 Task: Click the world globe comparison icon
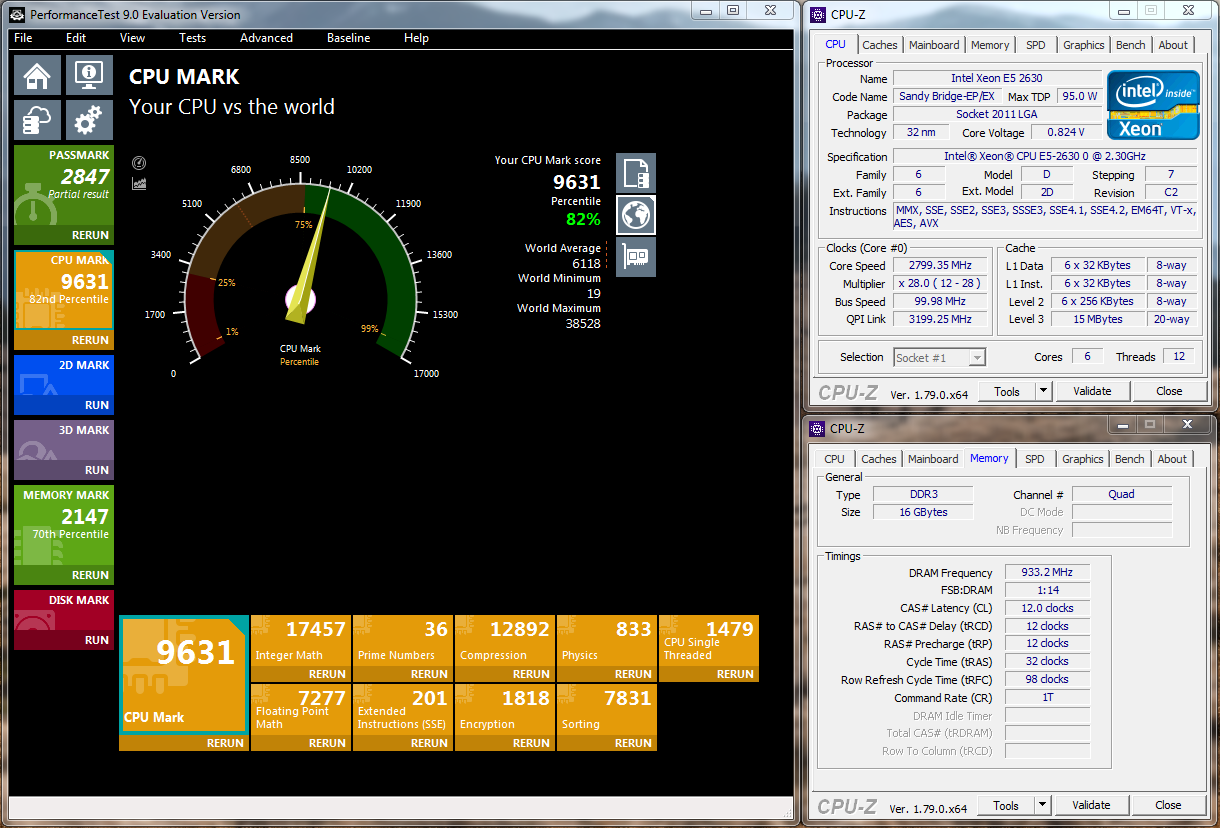click(x=636, y=214)
